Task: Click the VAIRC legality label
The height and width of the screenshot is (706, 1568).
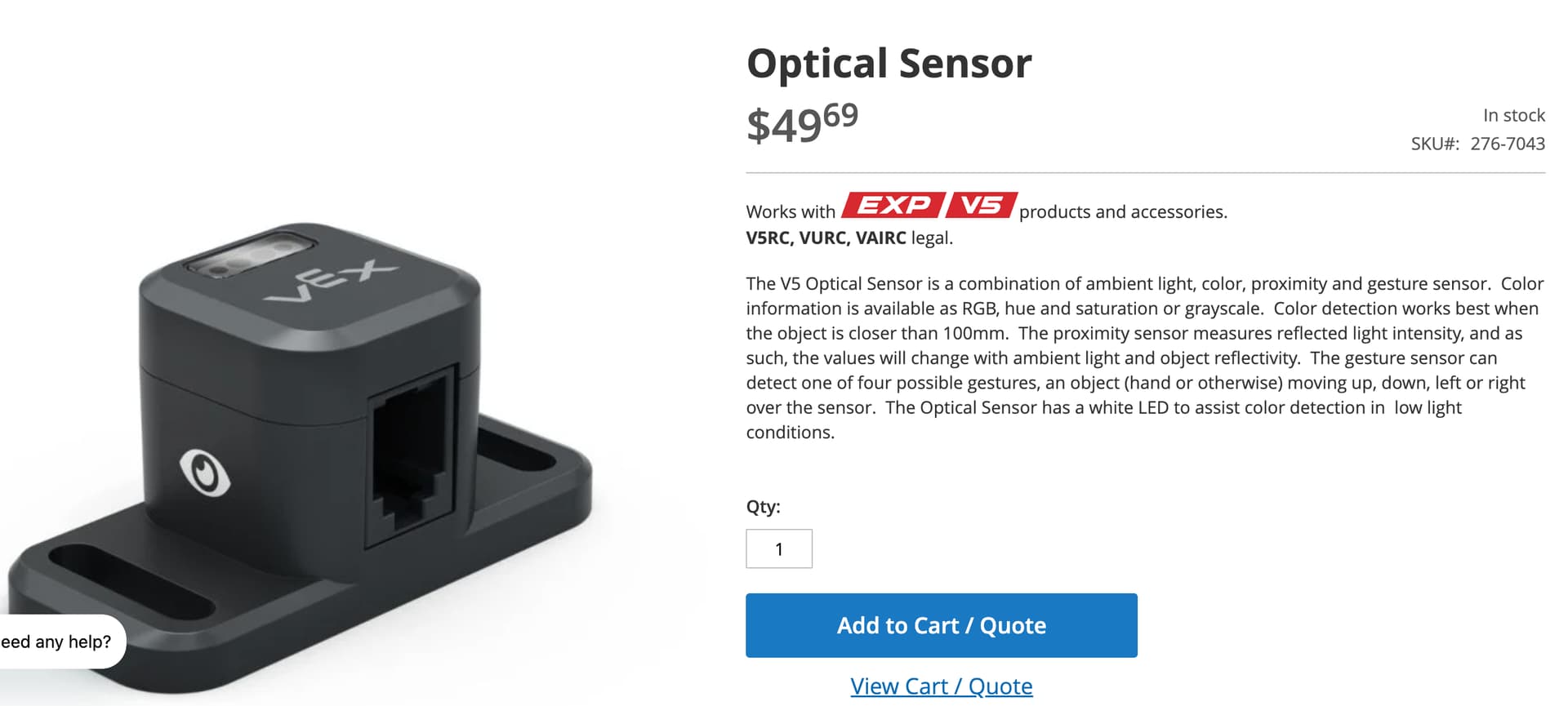Action: pyautogui.click(x=880, y=238)
